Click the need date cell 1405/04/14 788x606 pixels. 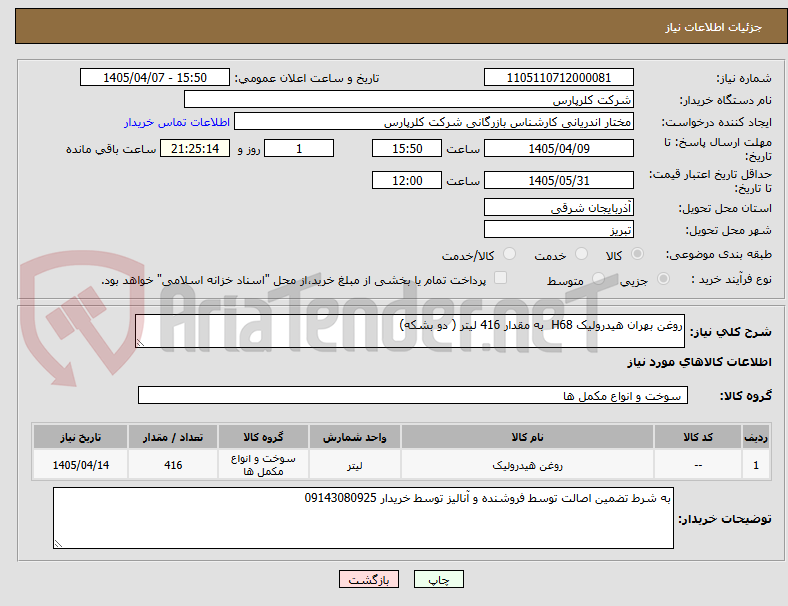[x=80, y=465]
